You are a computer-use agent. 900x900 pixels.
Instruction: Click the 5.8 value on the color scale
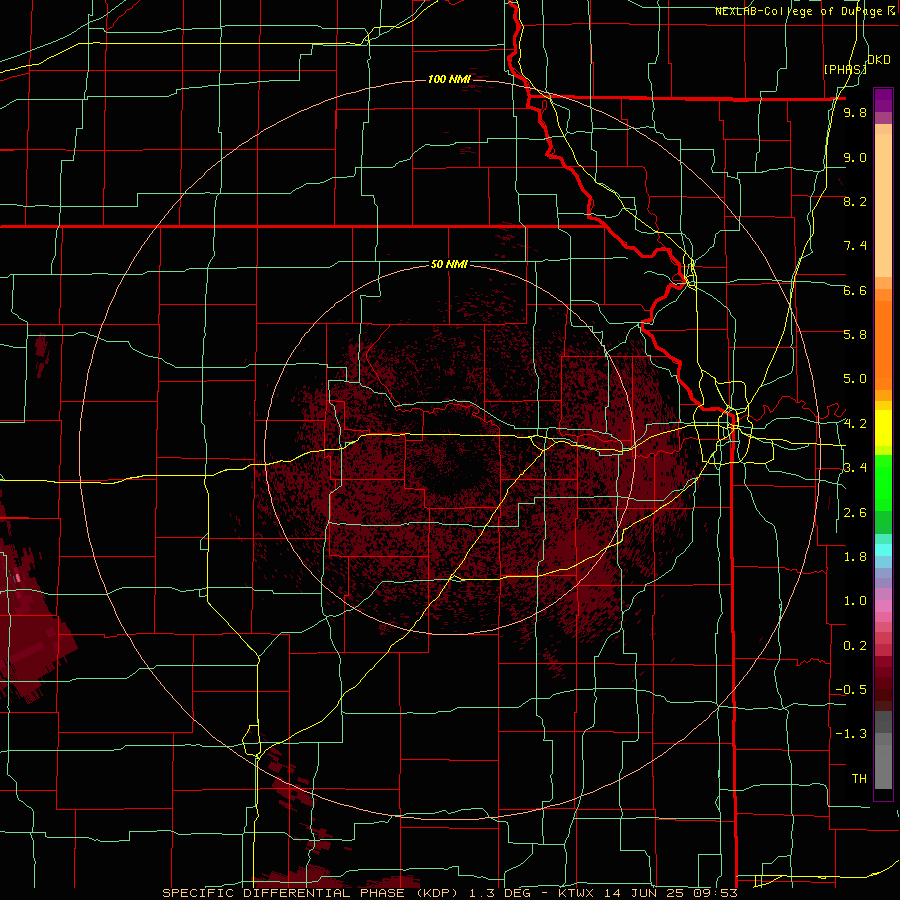855,335
